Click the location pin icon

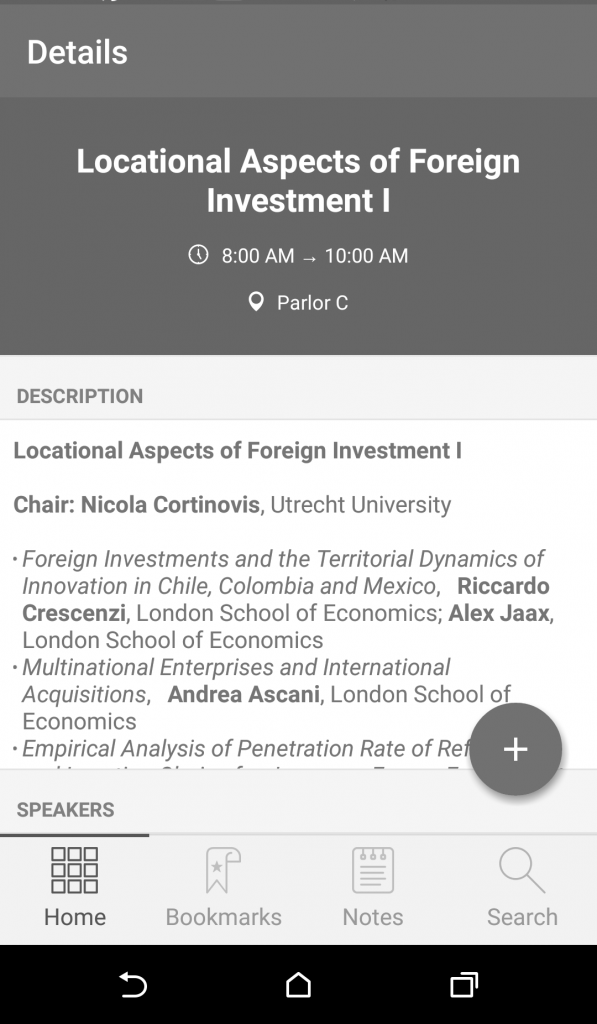[x=256, y=302]
